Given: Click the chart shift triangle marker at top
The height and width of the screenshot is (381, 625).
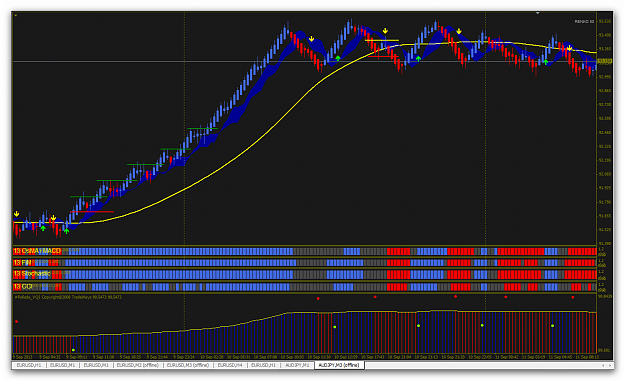Looking at the screenshot, I should pos(537,13).
